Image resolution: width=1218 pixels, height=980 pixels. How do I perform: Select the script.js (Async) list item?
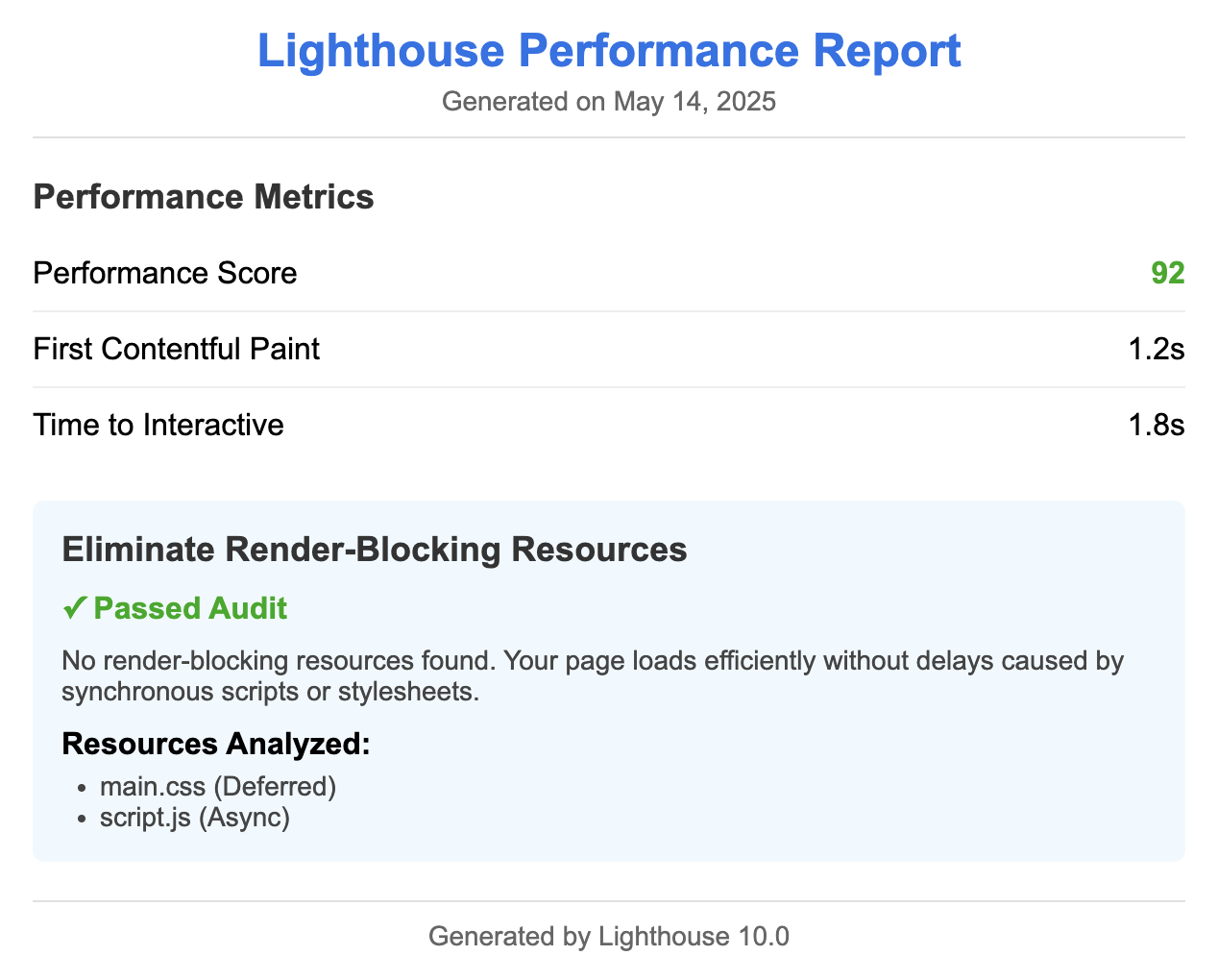point(195,818)
